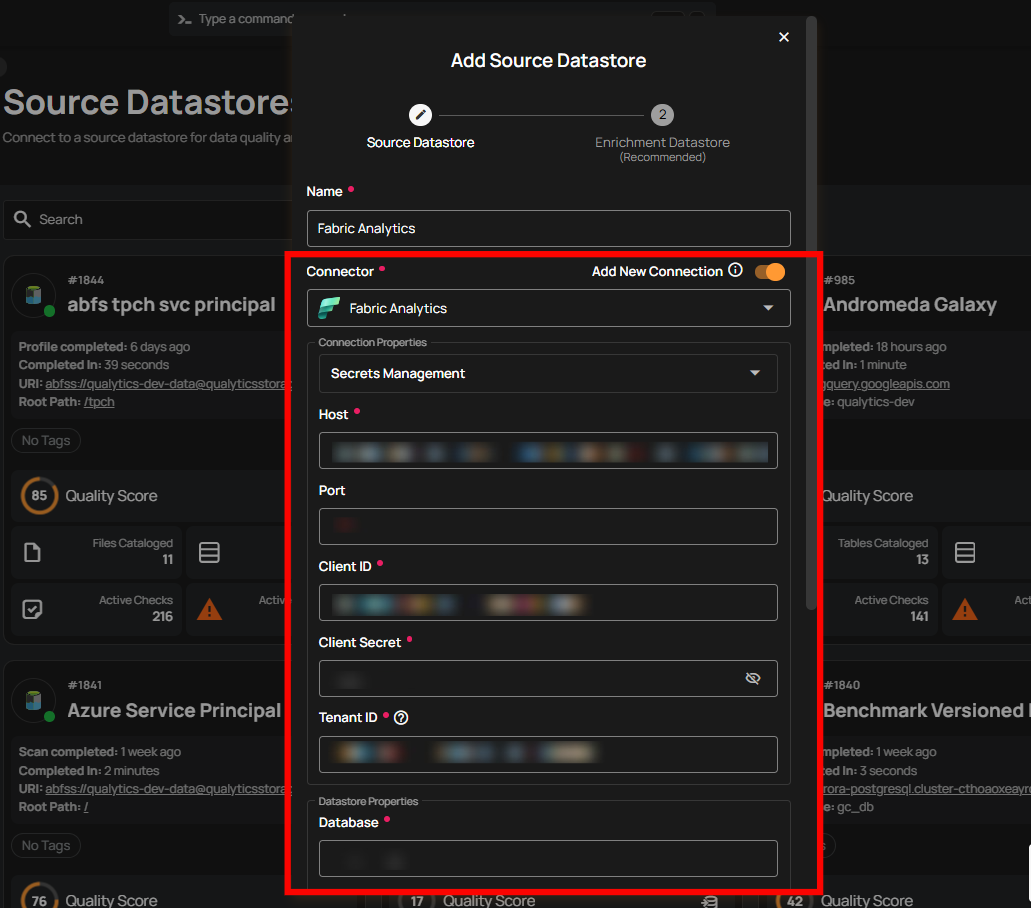This screenshot has height=908, width=1031.
Task: Click inside the Name input field
Action: pyautogui.click(x=548, y=228)
